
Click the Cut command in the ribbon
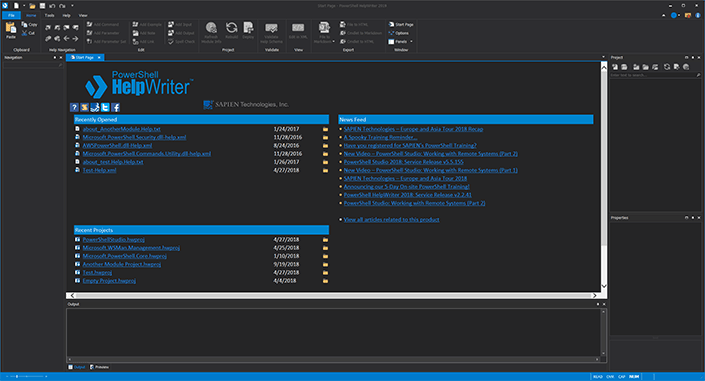click(28, 33)
